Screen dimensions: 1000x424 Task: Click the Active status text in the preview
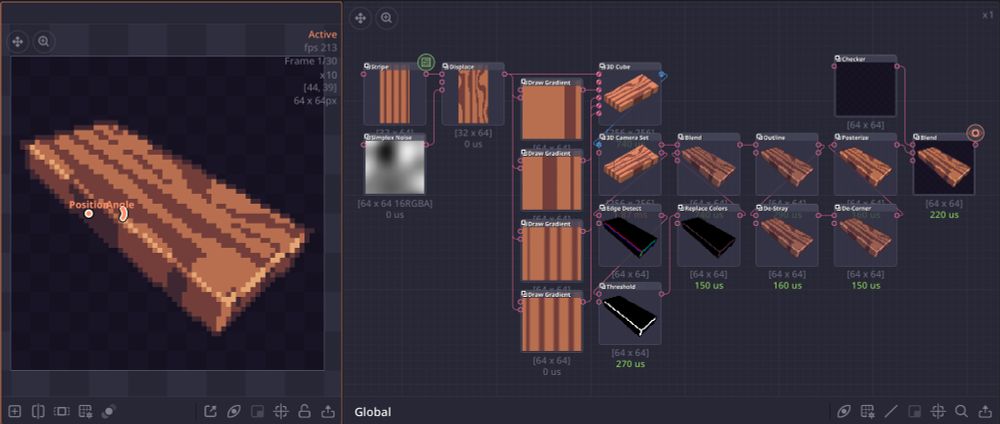[x=323, y=34]
